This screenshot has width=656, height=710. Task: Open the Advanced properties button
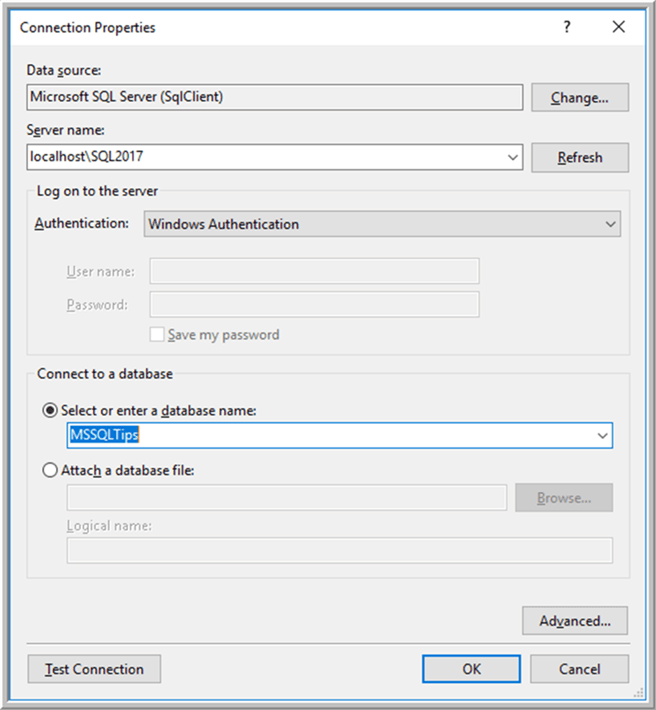pyautogui.click(x=575, y=620)
